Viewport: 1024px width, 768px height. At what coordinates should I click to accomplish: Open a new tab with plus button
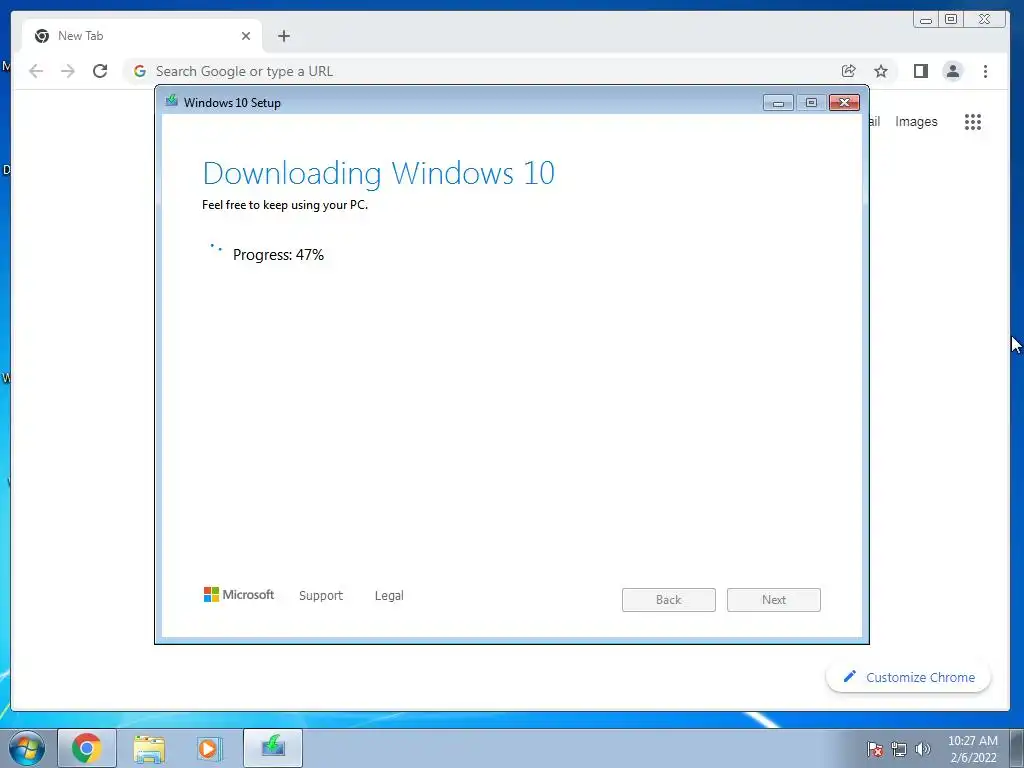283,36
